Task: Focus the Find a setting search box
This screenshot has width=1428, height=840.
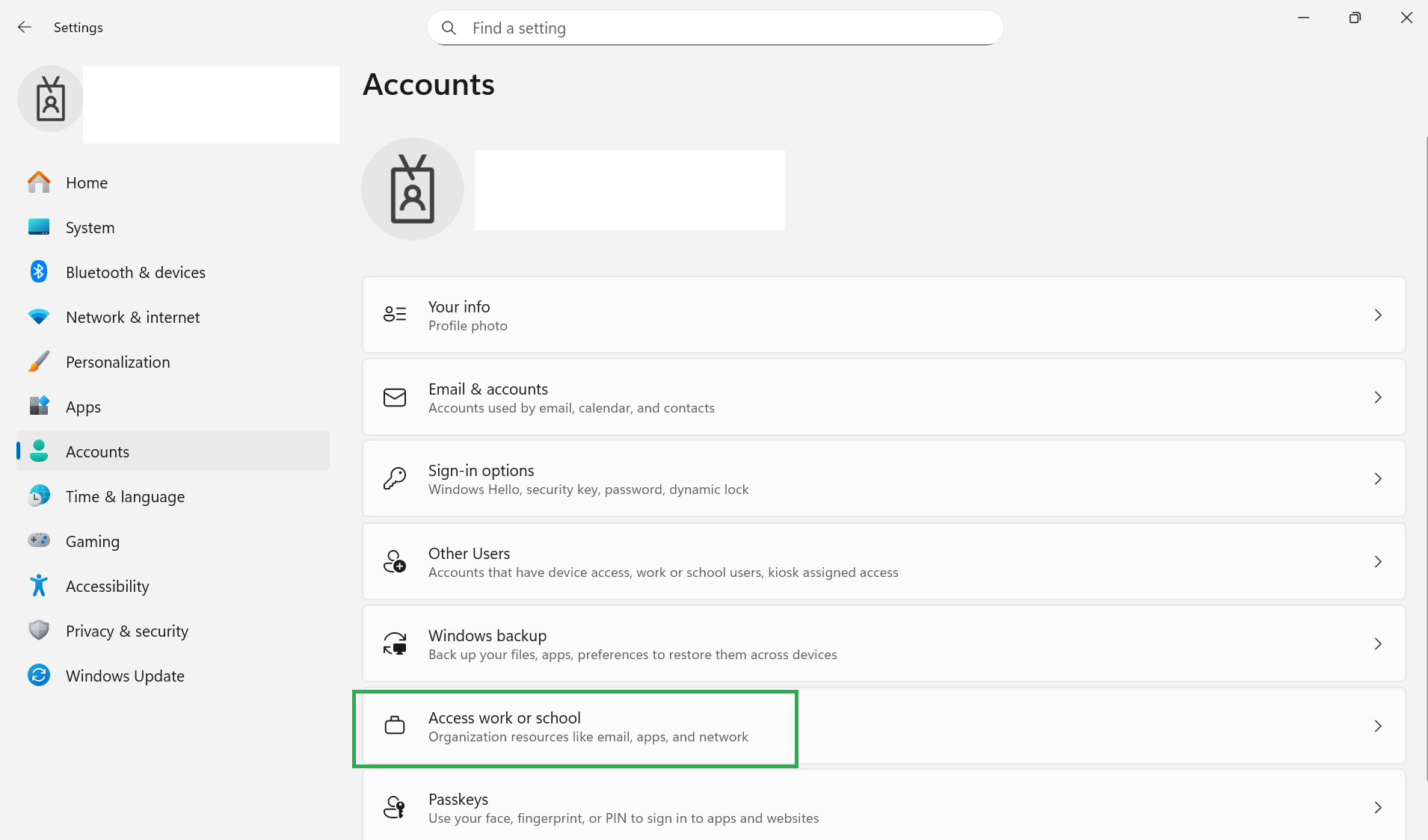Action: 715,28
